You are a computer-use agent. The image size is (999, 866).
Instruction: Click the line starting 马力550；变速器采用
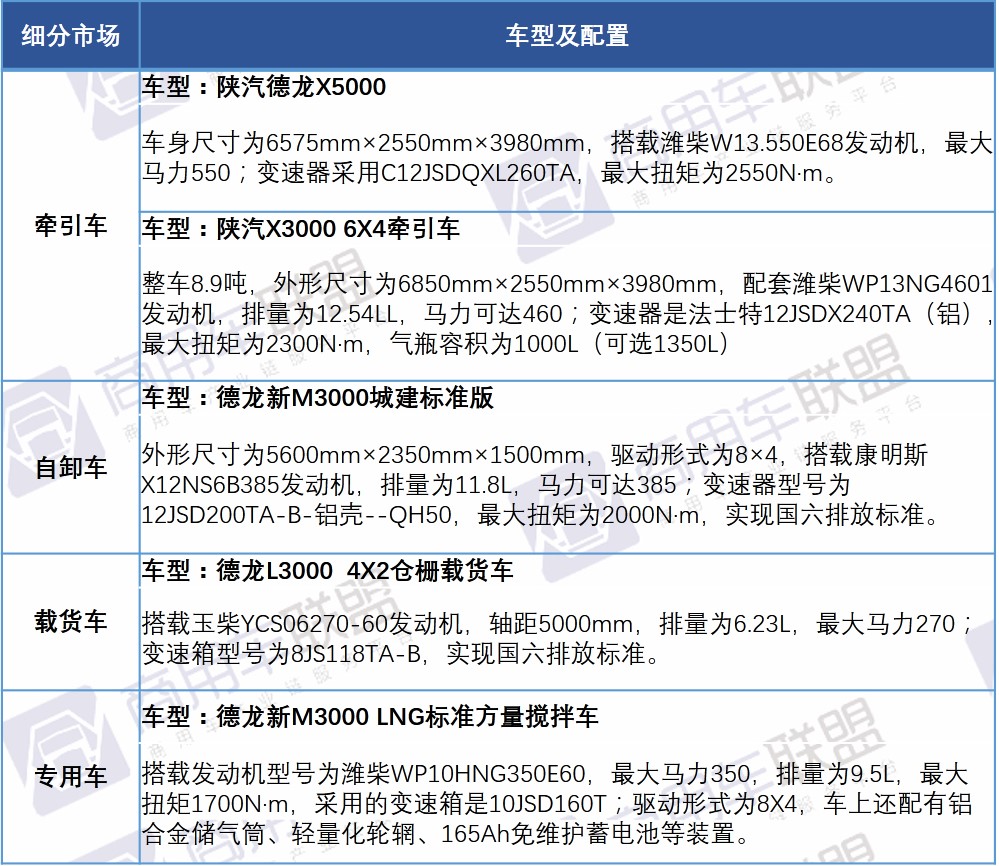coord(489,173)
